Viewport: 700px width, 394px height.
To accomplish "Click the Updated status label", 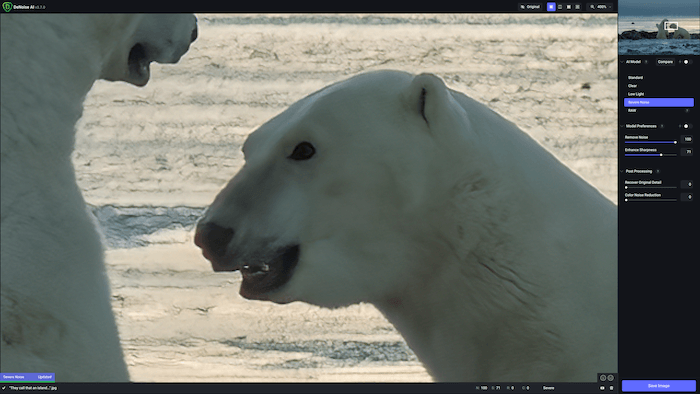I will 45,377.
